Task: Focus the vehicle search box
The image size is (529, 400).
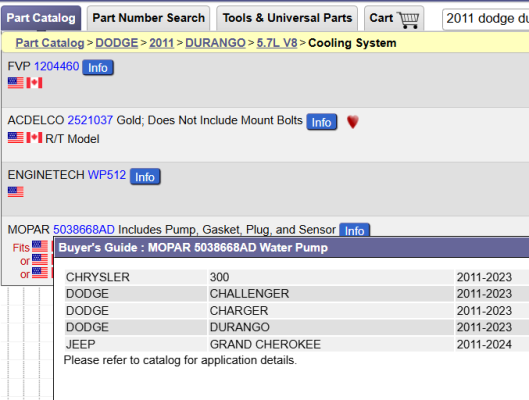Action: point(486,20)
